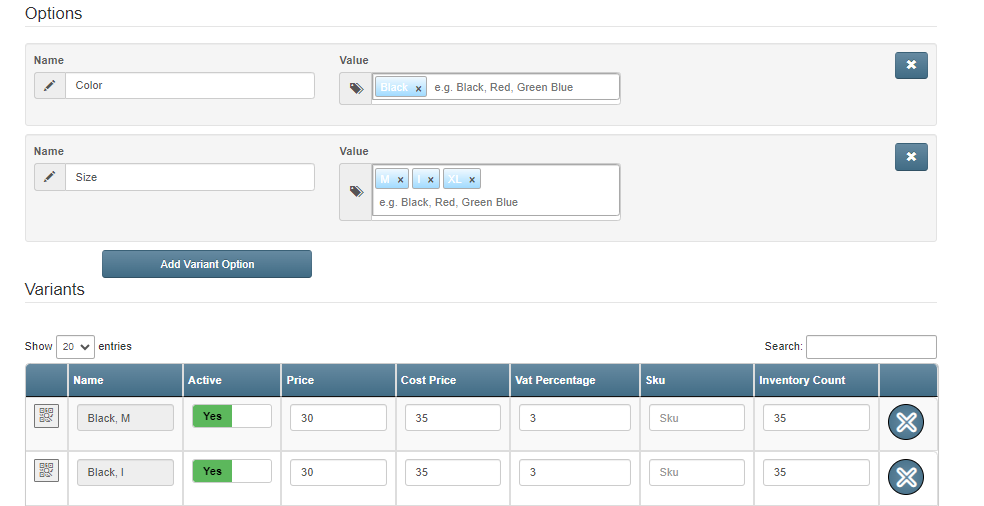This screenshot has width=984, height=506.
Task: Delete the Black, M variant row
Action: (x=906, y=422)
